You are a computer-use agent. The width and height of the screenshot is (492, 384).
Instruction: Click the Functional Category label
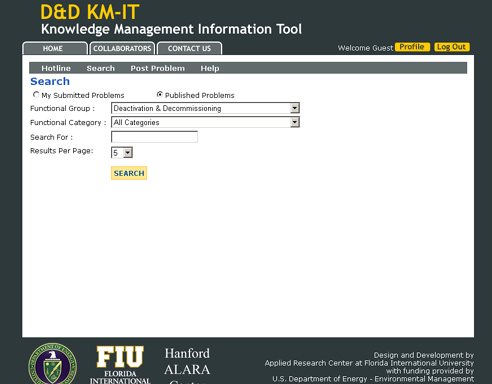pos(68,122)
